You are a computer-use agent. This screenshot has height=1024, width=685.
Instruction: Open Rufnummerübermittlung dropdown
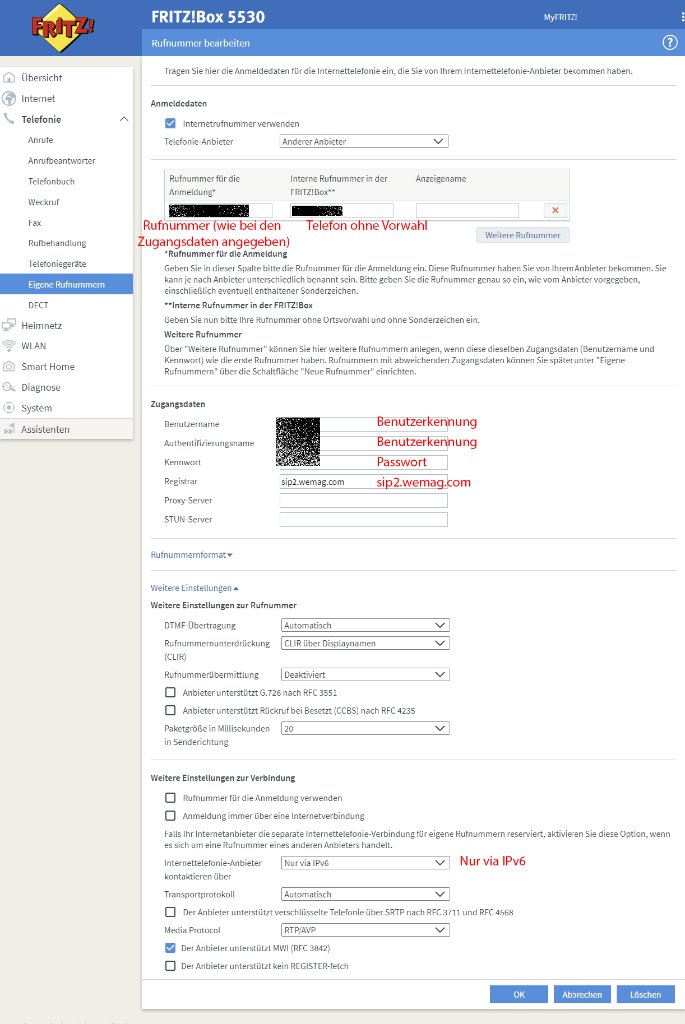[x=365, y=674]
